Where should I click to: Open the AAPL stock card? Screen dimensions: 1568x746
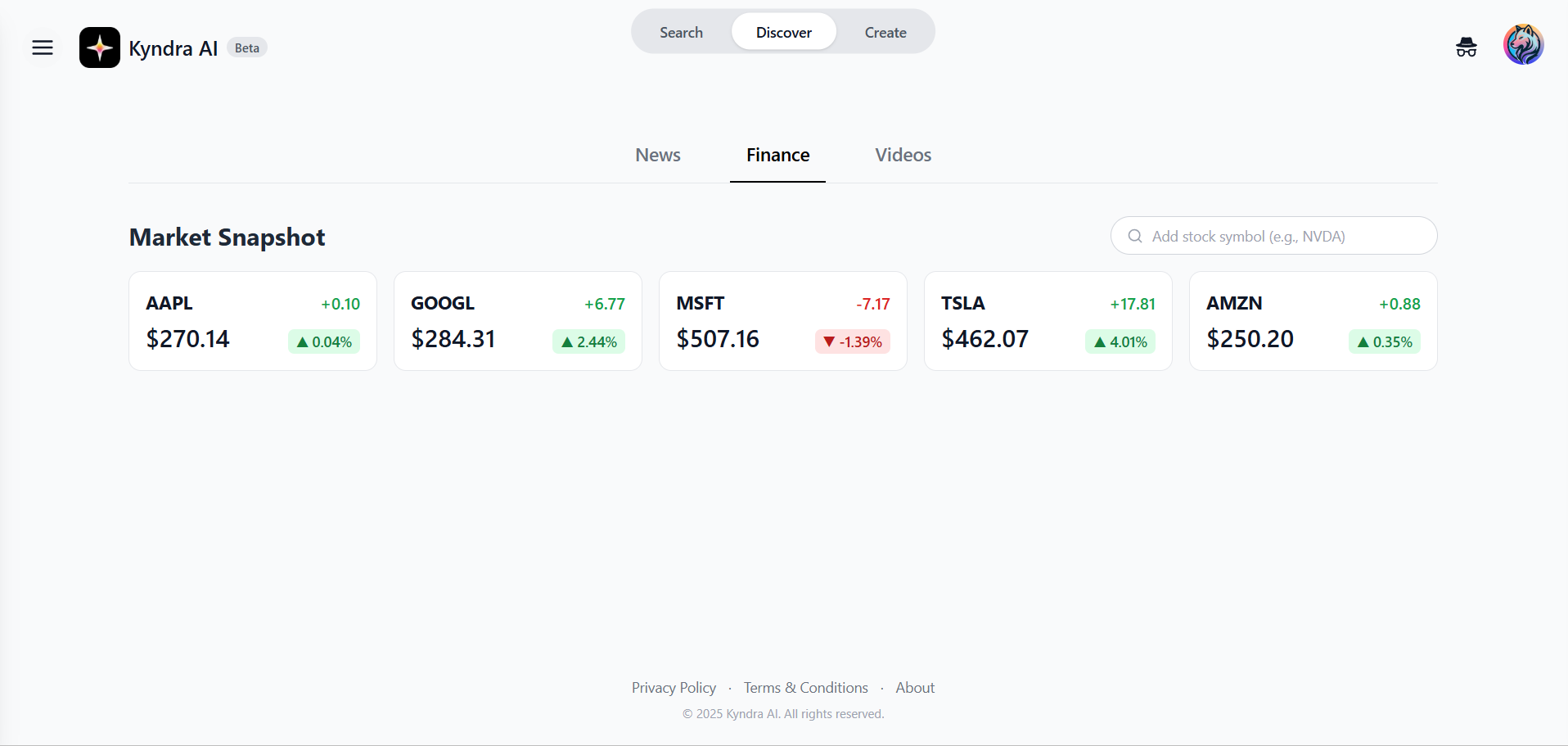click(253, 321)
